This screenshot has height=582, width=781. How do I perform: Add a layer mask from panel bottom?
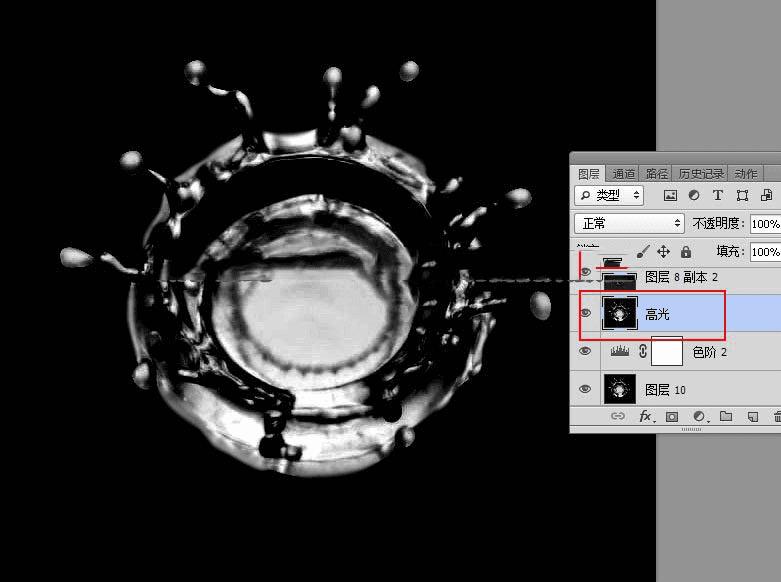pyautogui.click(x=672, y=417)
